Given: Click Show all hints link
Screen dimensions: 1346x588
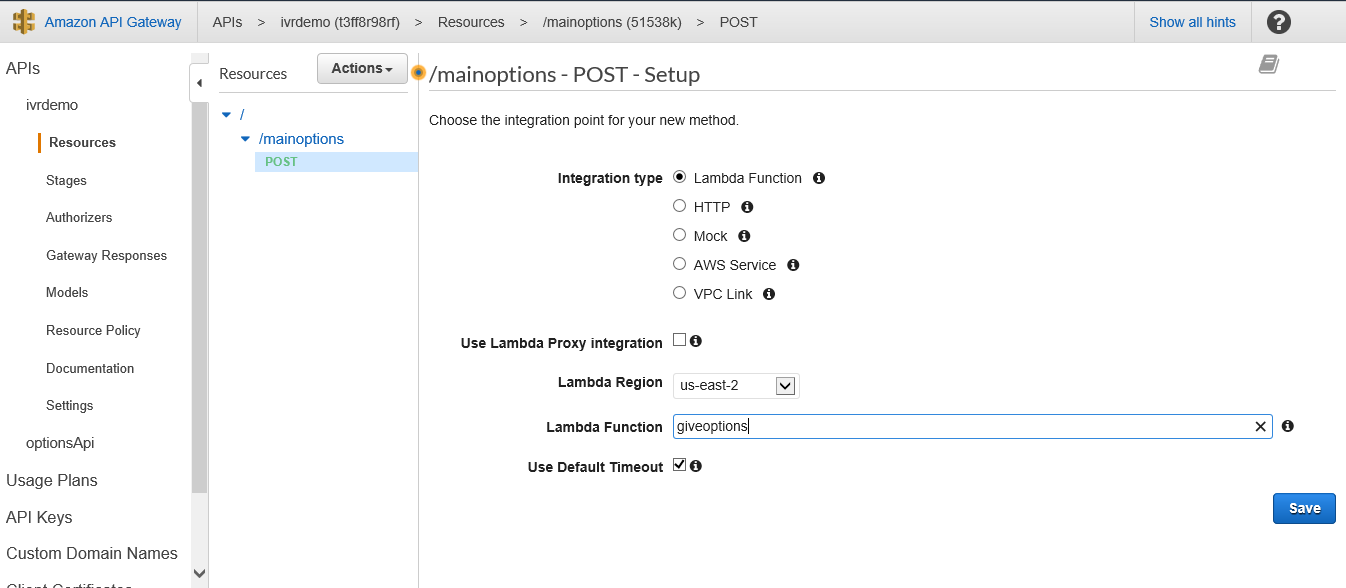Looking at the screenshot, I should pyautogui.click(x=1192, y=22).
